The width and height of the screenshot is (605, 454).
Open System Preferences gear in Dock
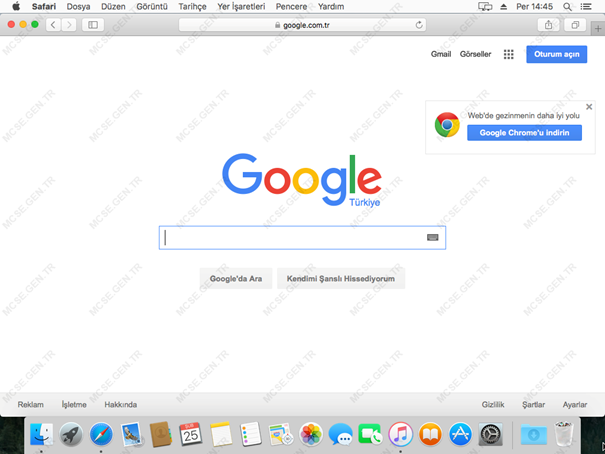tap(490, 434)
